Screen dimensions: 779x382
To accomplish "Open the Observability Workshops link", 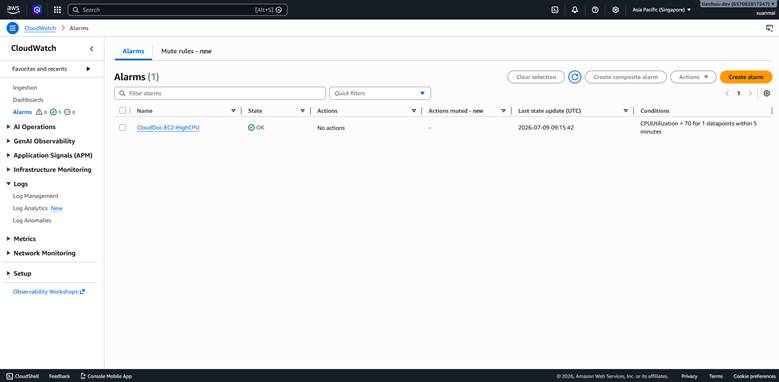I will (49, 292).
